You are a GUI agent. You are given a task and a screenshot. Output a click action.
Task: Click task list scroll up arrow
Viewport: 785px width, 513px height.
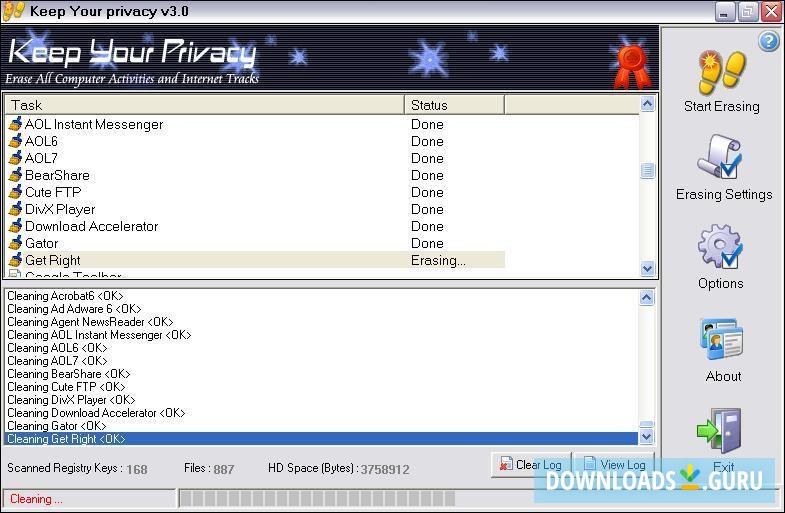coord(647,104)
